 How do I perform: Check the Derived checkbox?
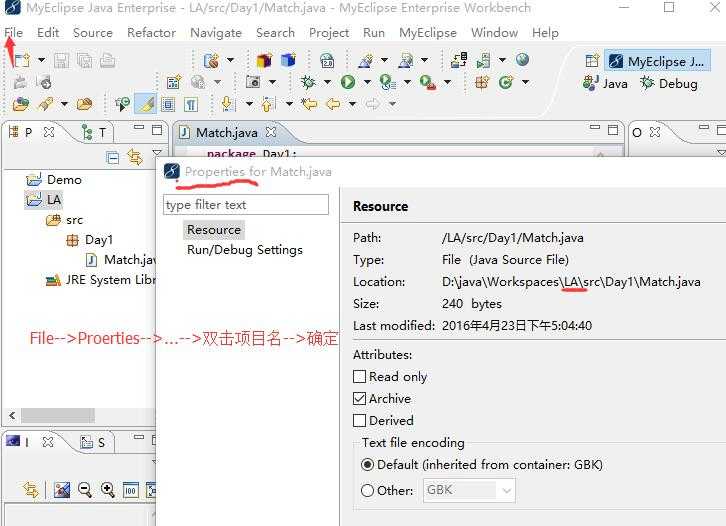pos(359,420)
